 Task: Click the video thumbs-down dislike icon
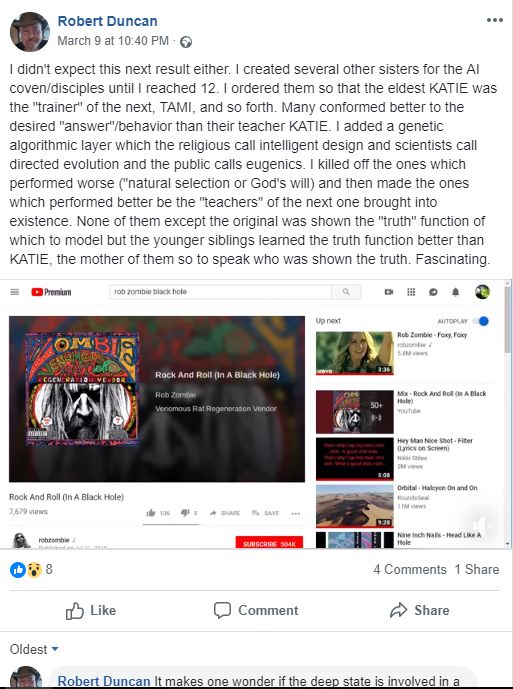click(185, 513)
